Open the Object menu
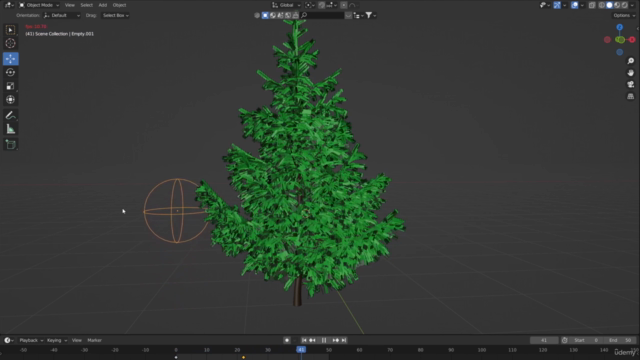 coord(120,5)
